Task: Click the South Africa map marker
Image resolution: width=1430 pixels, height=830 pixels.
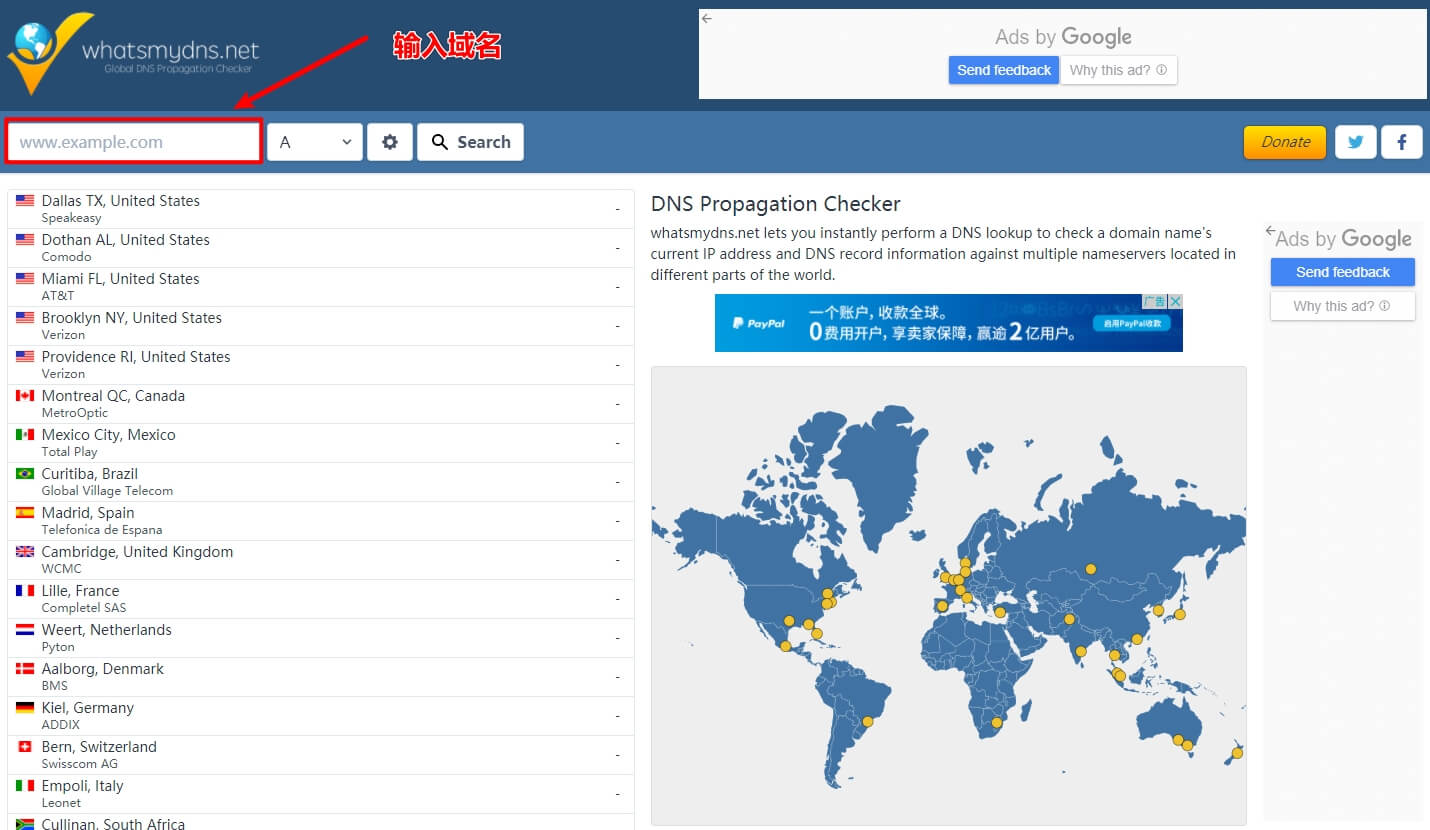Action: click(x=996, y=723)
